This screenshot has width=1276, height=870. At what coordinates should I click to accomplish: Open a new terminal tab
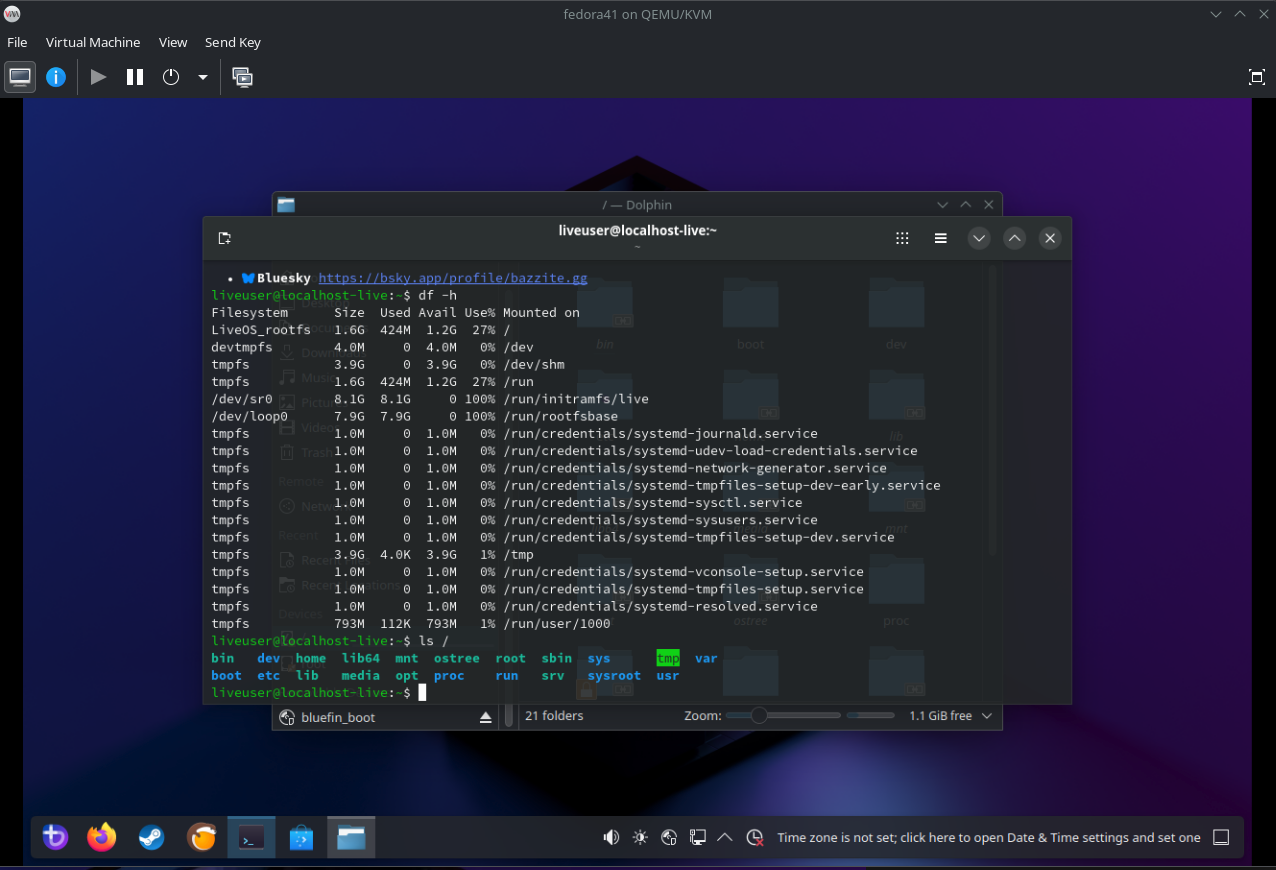click(225, 238)
